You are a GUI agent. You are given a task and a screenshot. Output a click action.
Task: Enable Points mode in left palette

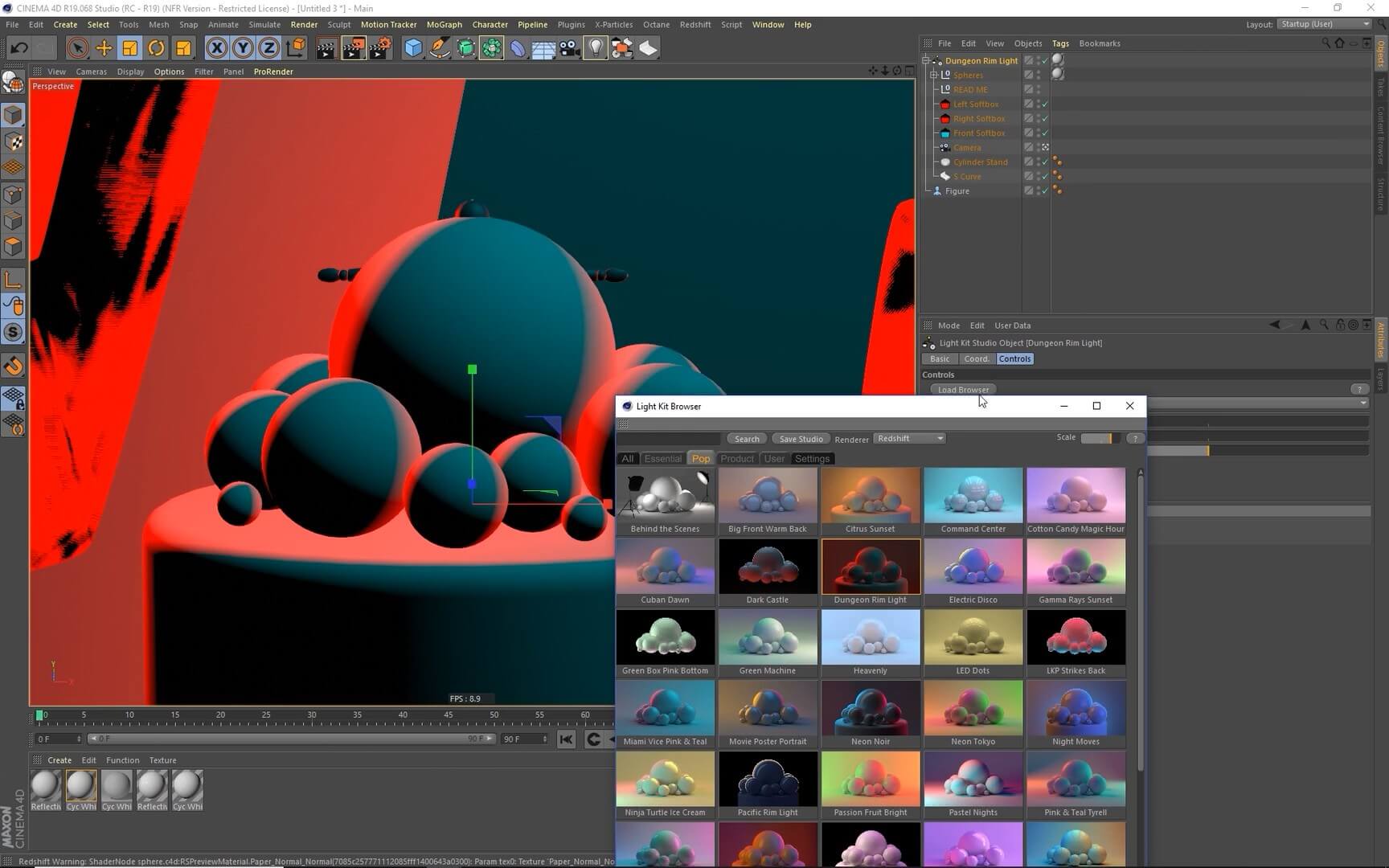coord(13,194)
